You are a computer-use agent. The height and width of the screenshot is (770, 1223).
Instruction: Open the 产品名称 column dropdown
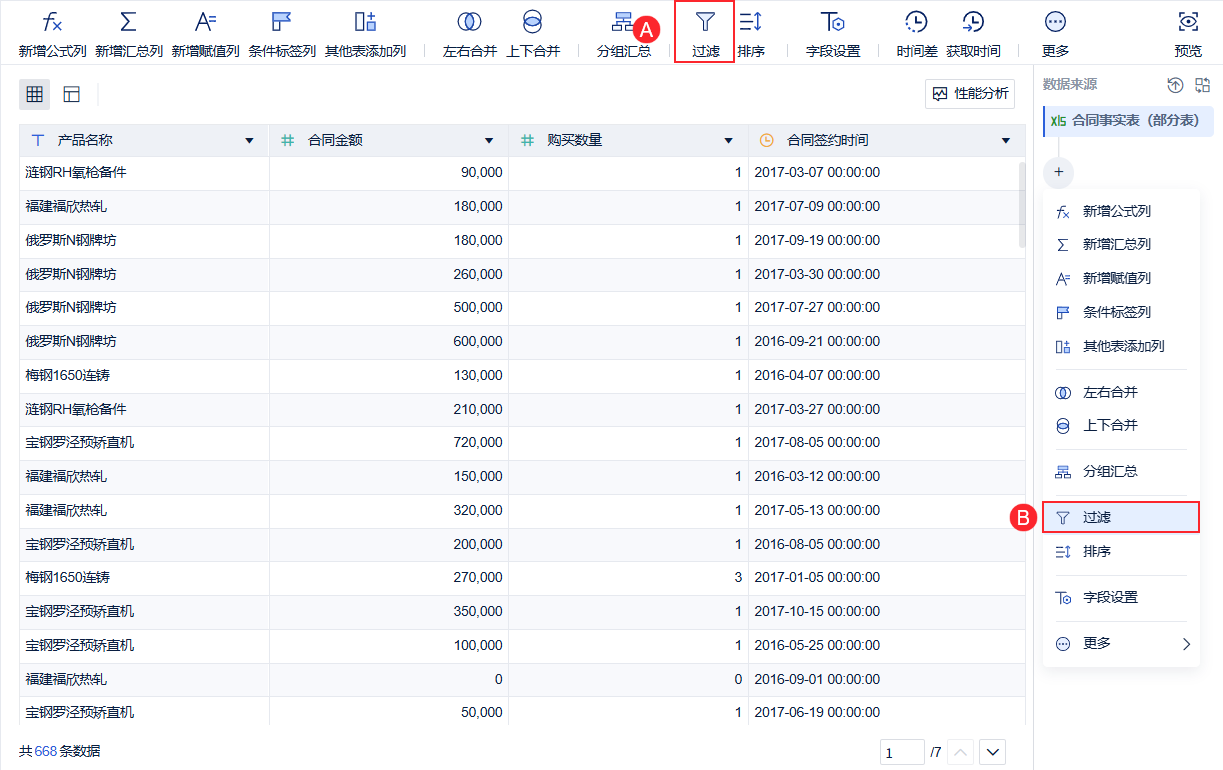(x=250, y=141)
